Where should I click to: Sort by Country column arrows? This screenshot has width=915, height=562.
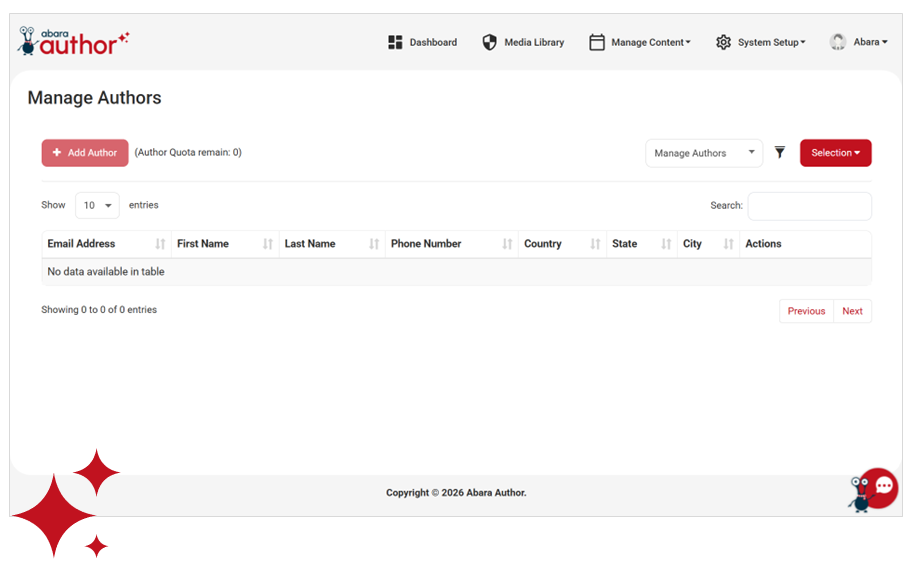(x=595, y=244)
